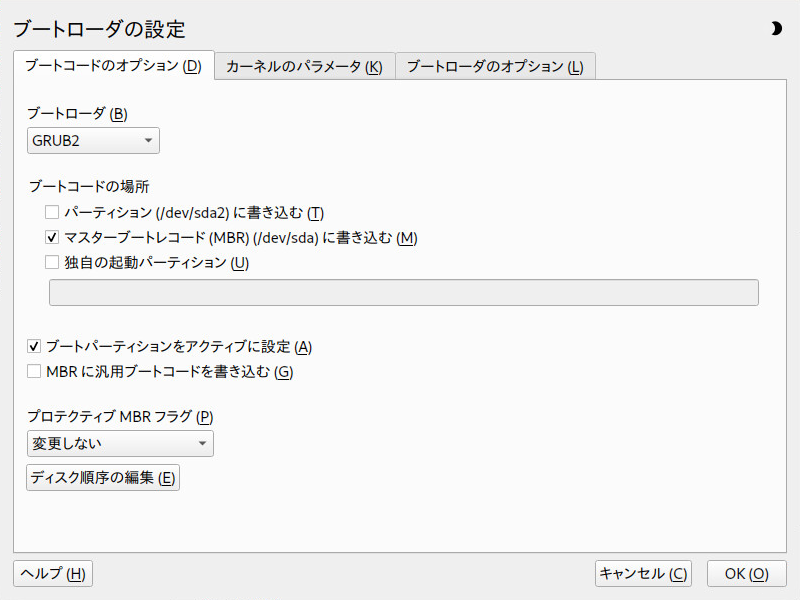Open the GRUB2 bootloader dropdown

[92, 140]
